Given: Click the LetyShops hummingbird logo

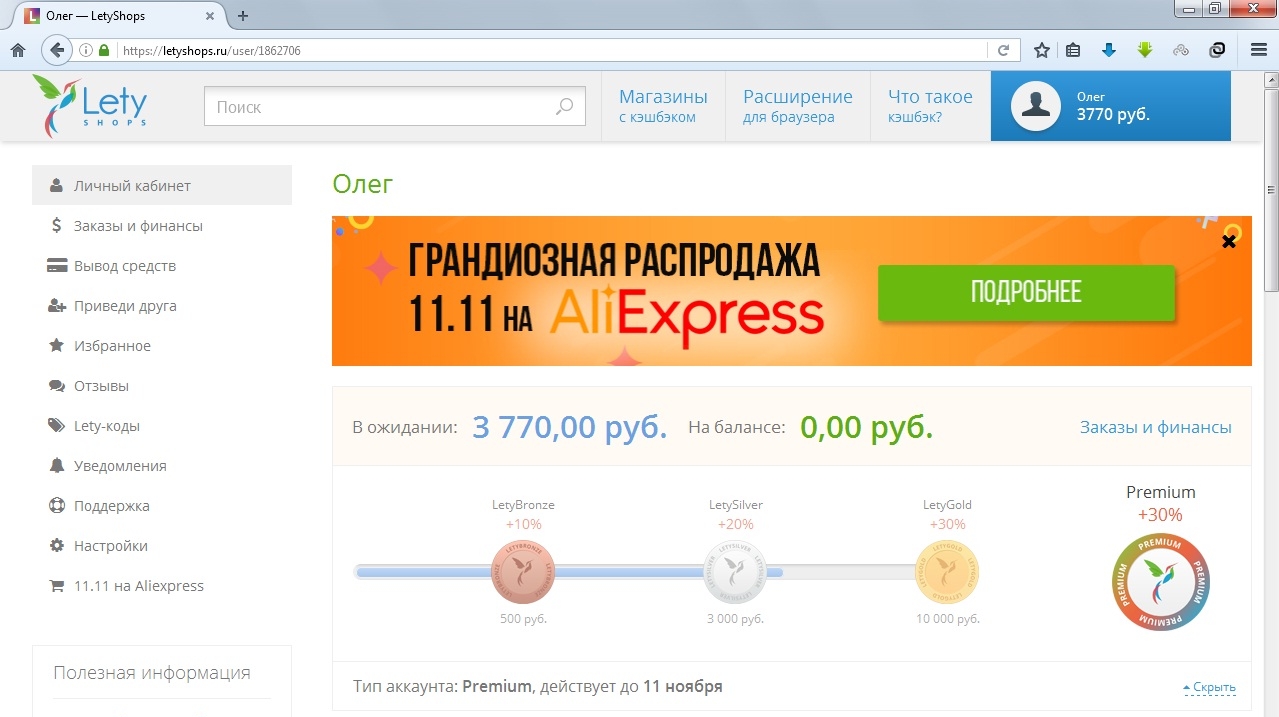Looking at the screenshot, I should pyautogui.click(x=90, y=105).
